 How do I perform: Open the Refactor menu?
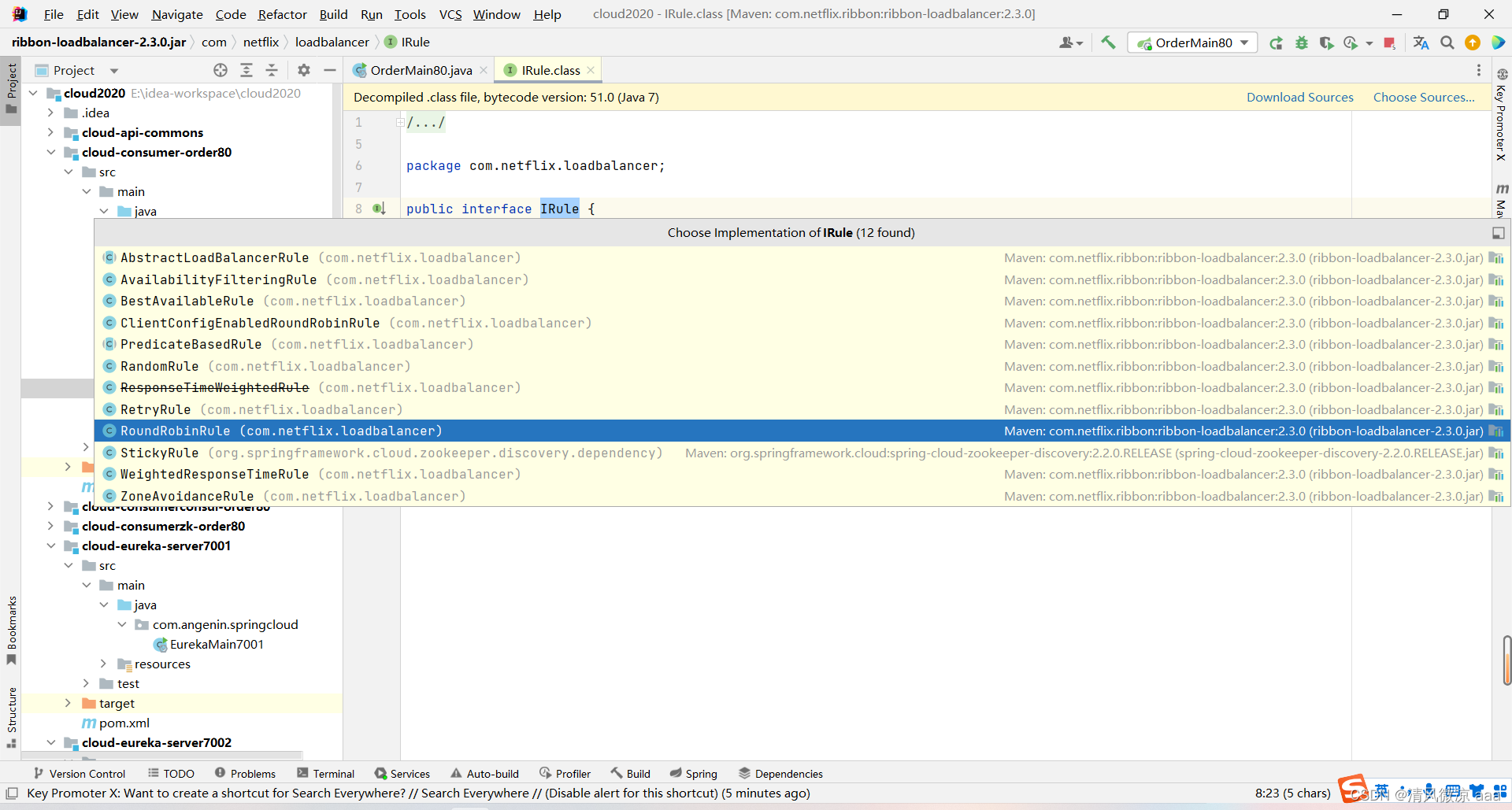pos(282,14)
